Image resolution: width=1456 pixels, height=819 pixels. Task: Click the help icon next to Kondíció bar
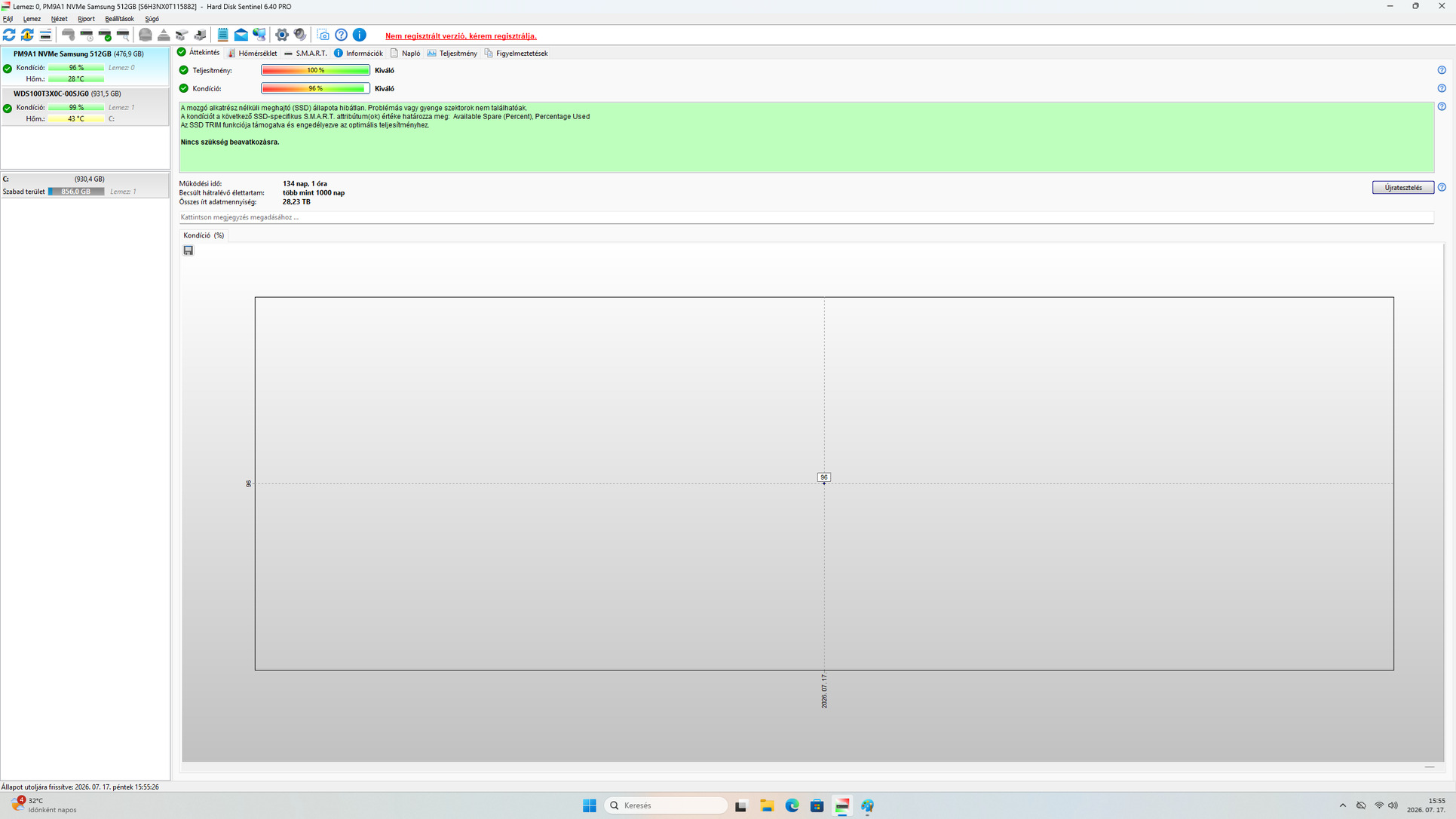point(1442,88)
